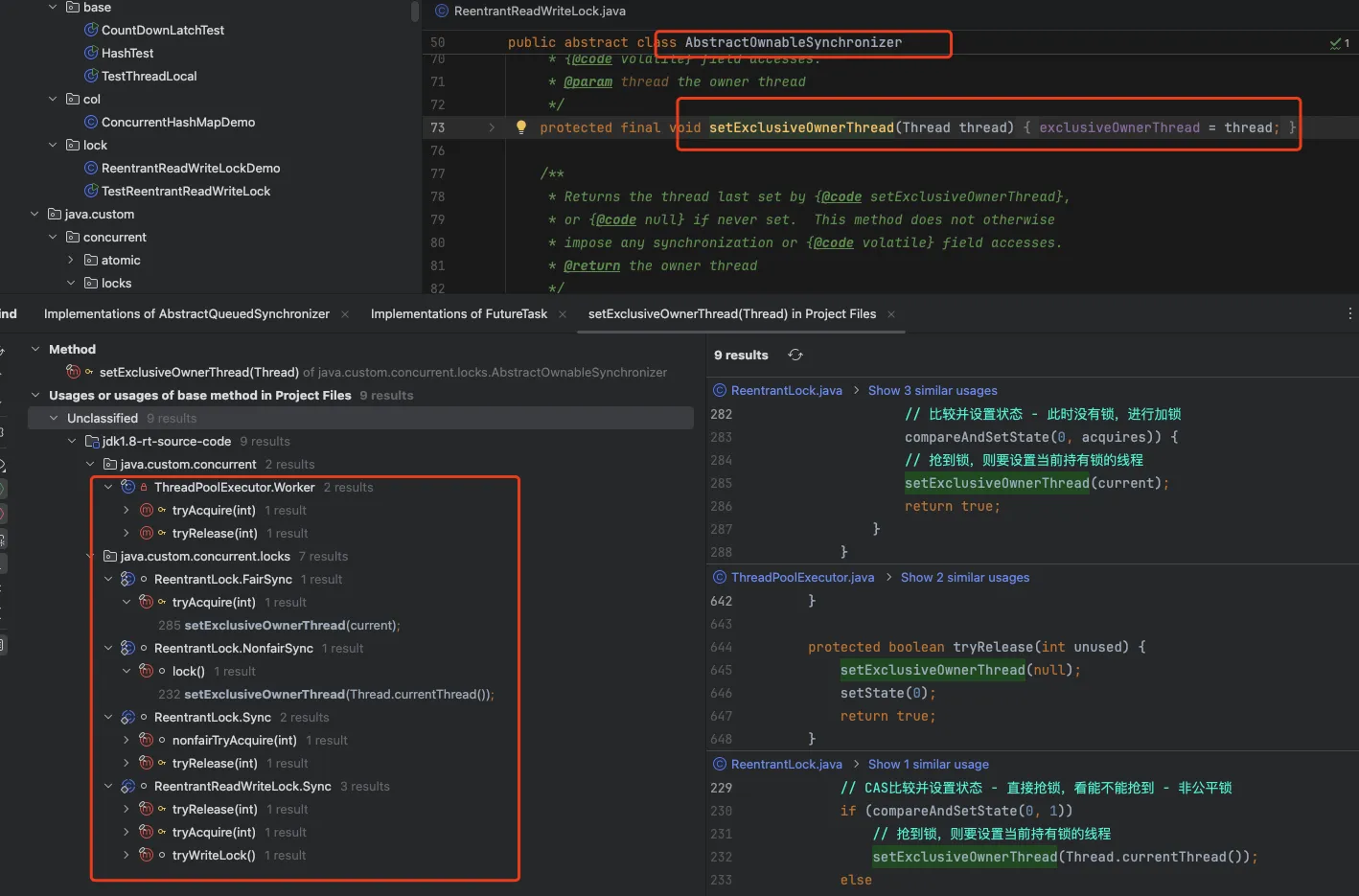The width and height of the screenshot is (1359, 896).
Task: Collapse the lock() method node
Action: coord(127,671)
